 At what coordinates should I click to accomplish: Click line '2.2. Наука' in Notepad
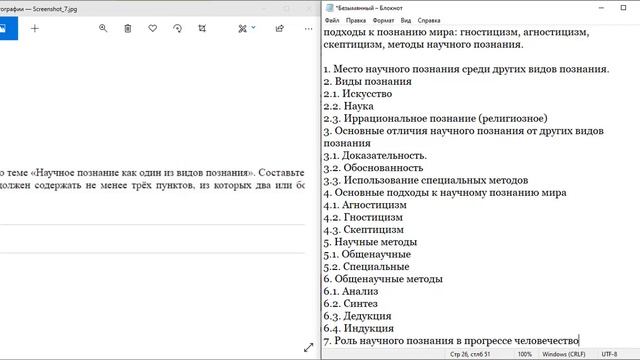(x=348, y=106)
